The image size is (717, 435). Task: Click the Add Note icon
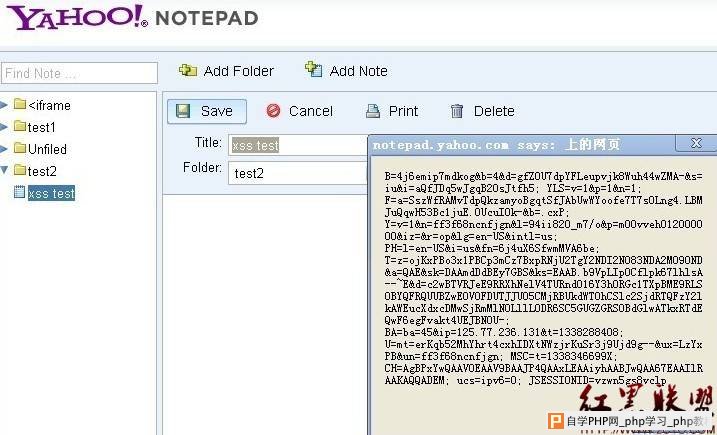coord(314,70)
